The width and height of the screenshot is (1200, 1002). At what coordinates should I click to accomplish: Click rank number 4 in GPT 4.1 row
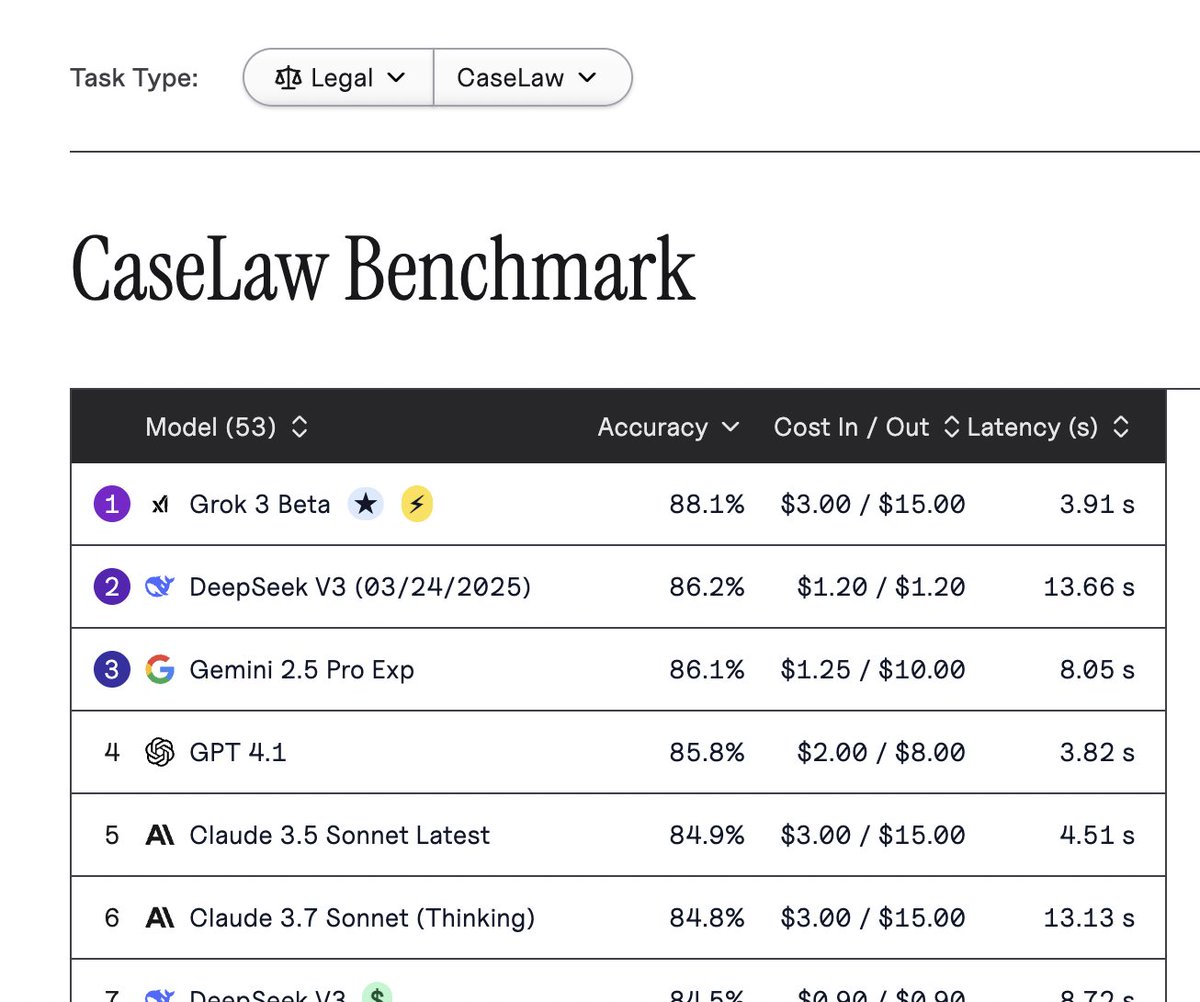(x=112, y=752)
